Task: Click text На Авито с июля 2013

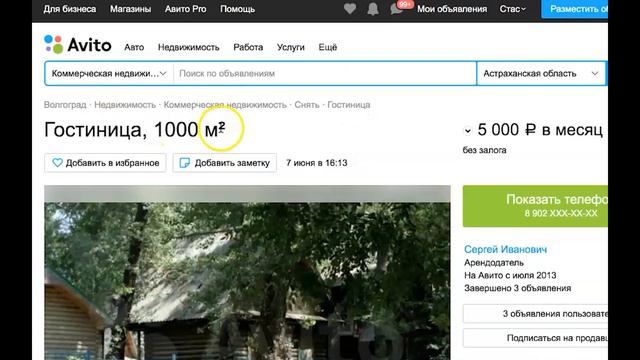Action: click(510, 276)
